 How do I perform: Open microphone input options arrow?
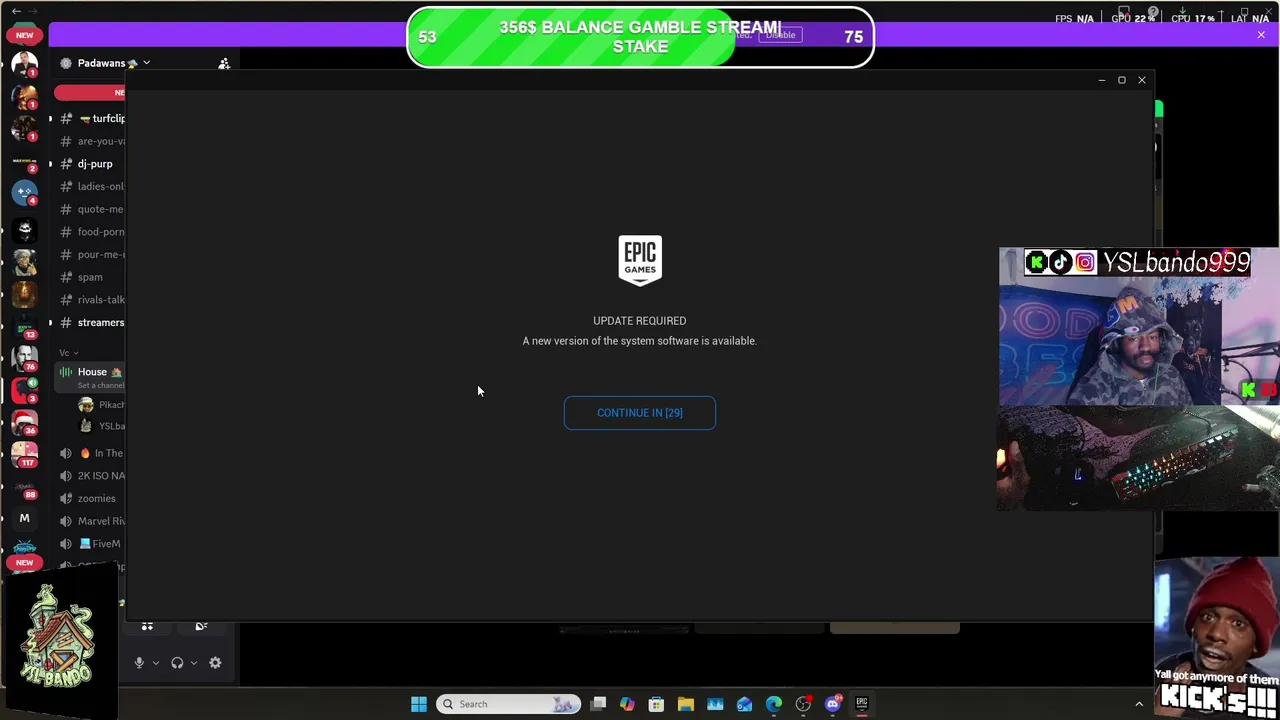tap(155, 663)
